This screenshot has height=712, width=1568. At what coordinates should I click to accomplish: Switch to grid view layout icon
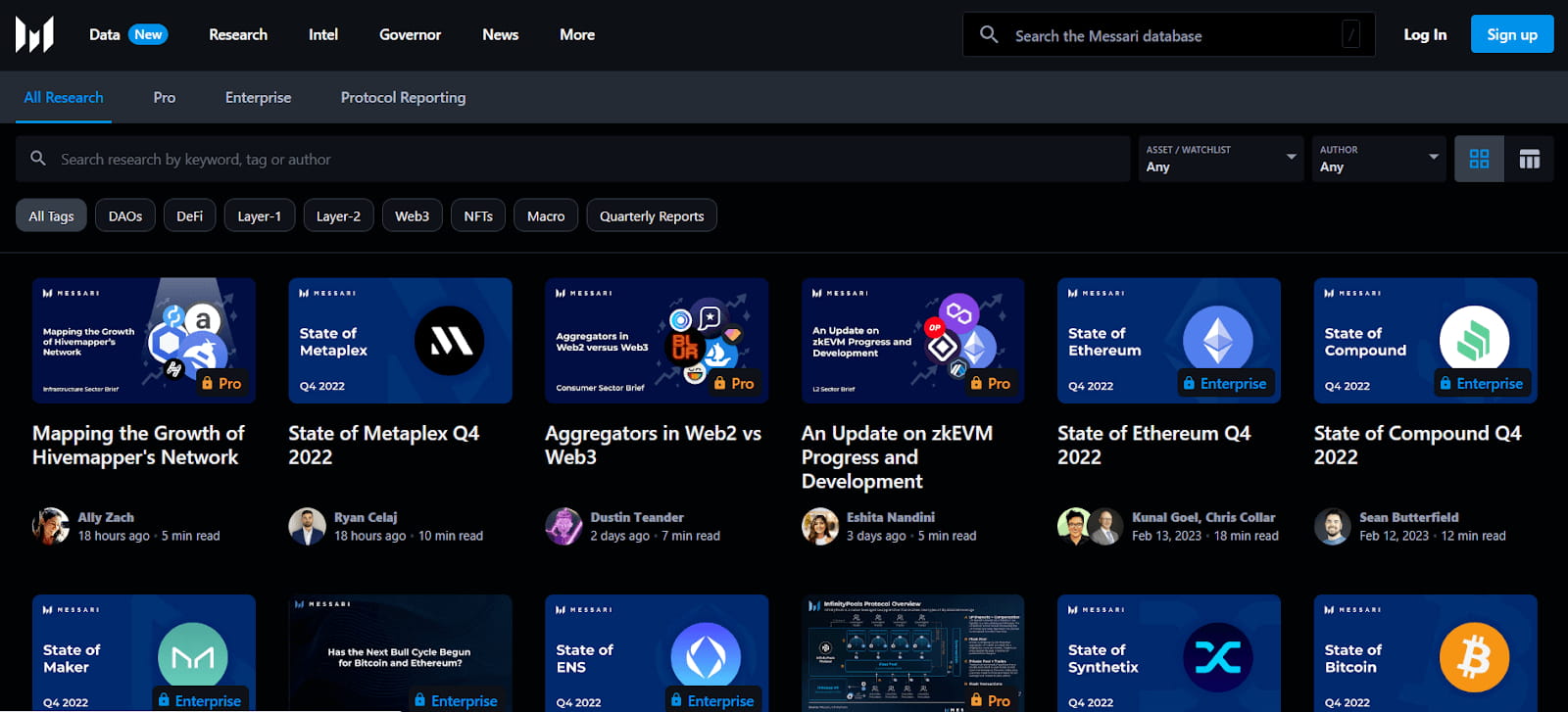click(x=1479, y=159)
